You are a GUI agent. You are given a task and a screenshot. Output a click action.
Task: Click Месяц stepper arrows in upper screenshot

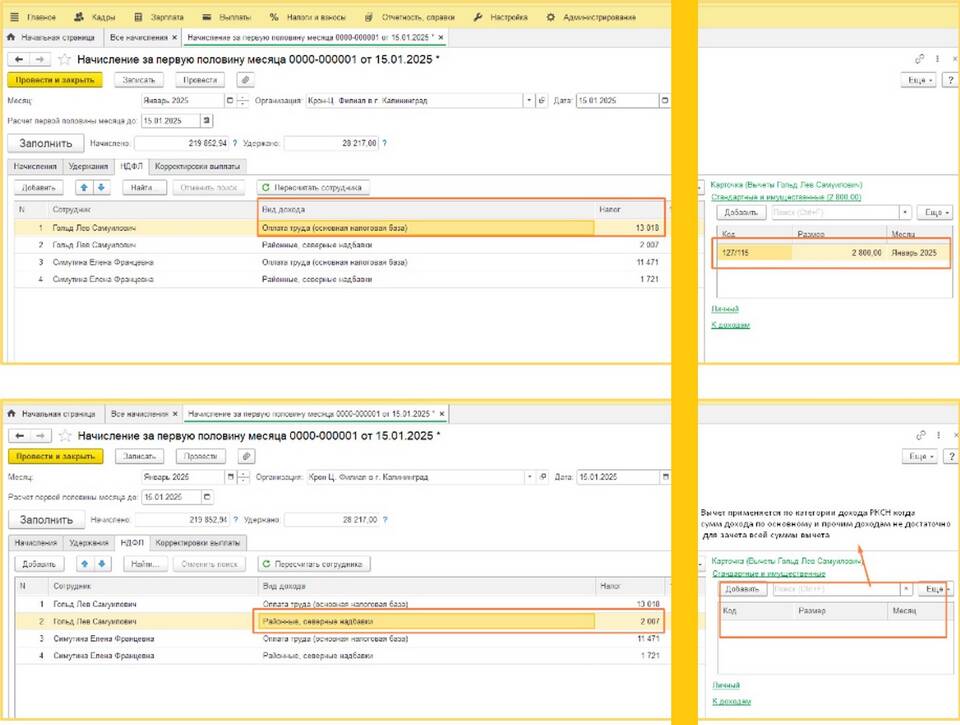point(242,100)
